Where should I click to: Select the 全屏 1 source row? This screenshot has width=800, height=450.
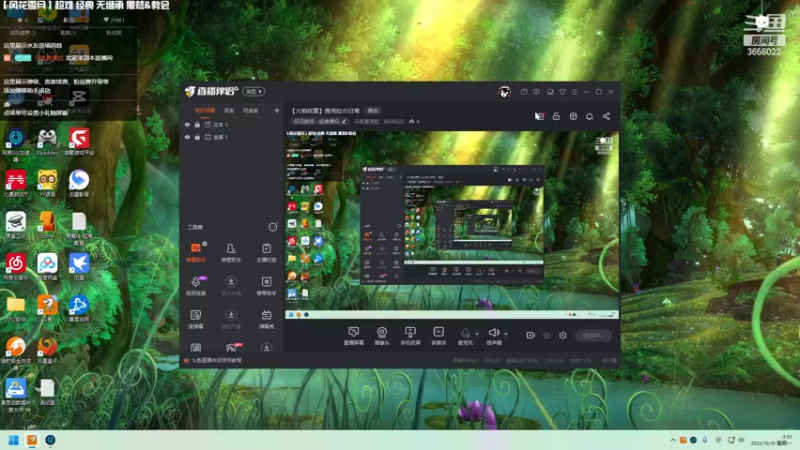(231, 137)
